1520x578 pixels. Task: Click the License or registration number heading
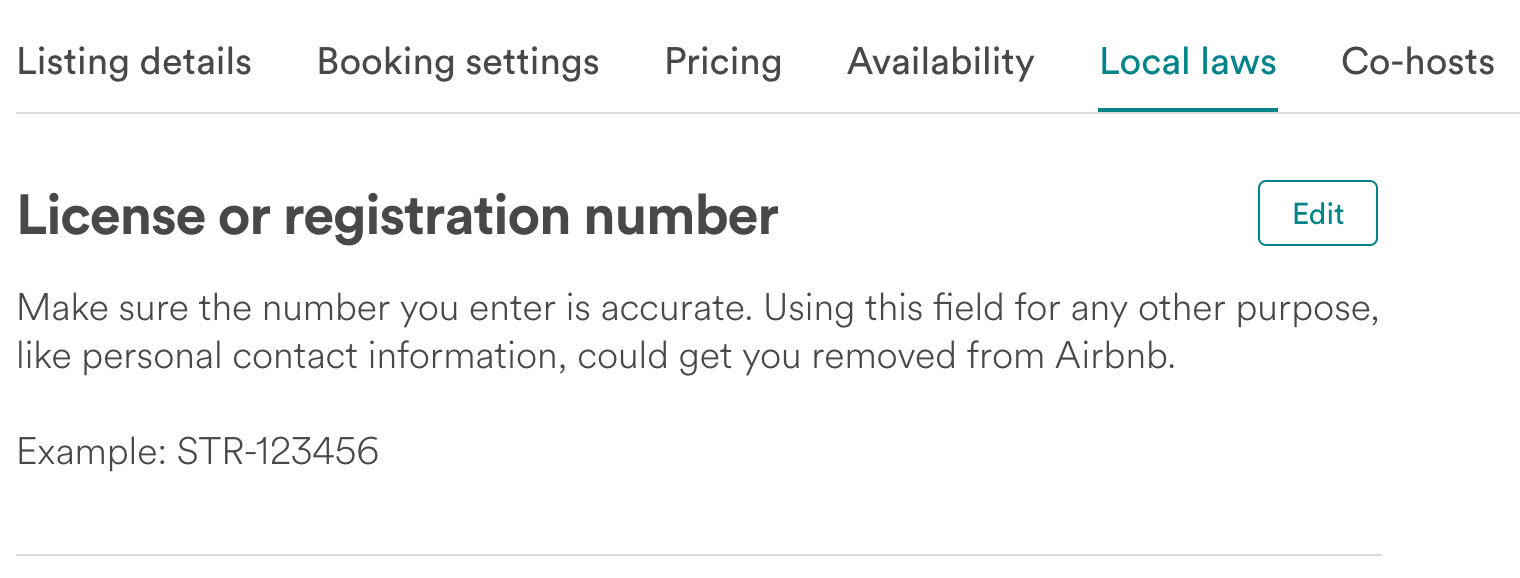[x=397, y=215]
